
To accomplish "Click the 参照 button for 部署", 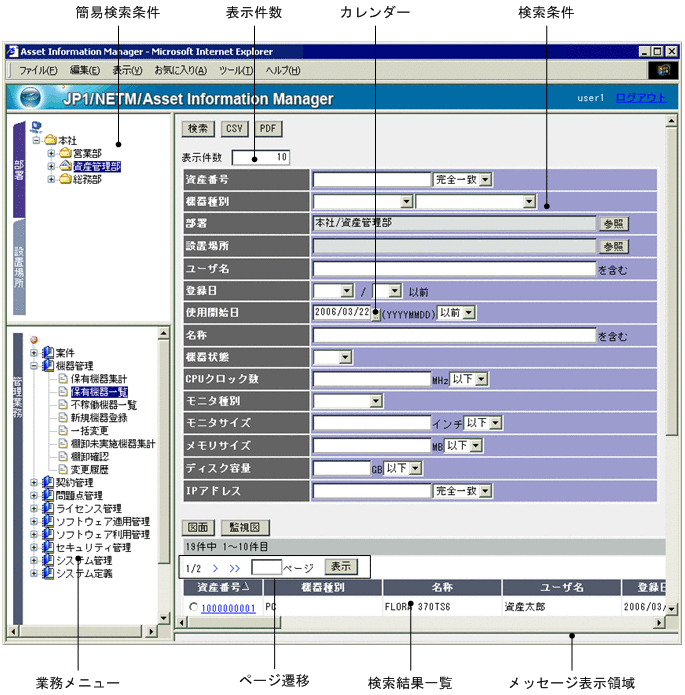I will (614, 224).
